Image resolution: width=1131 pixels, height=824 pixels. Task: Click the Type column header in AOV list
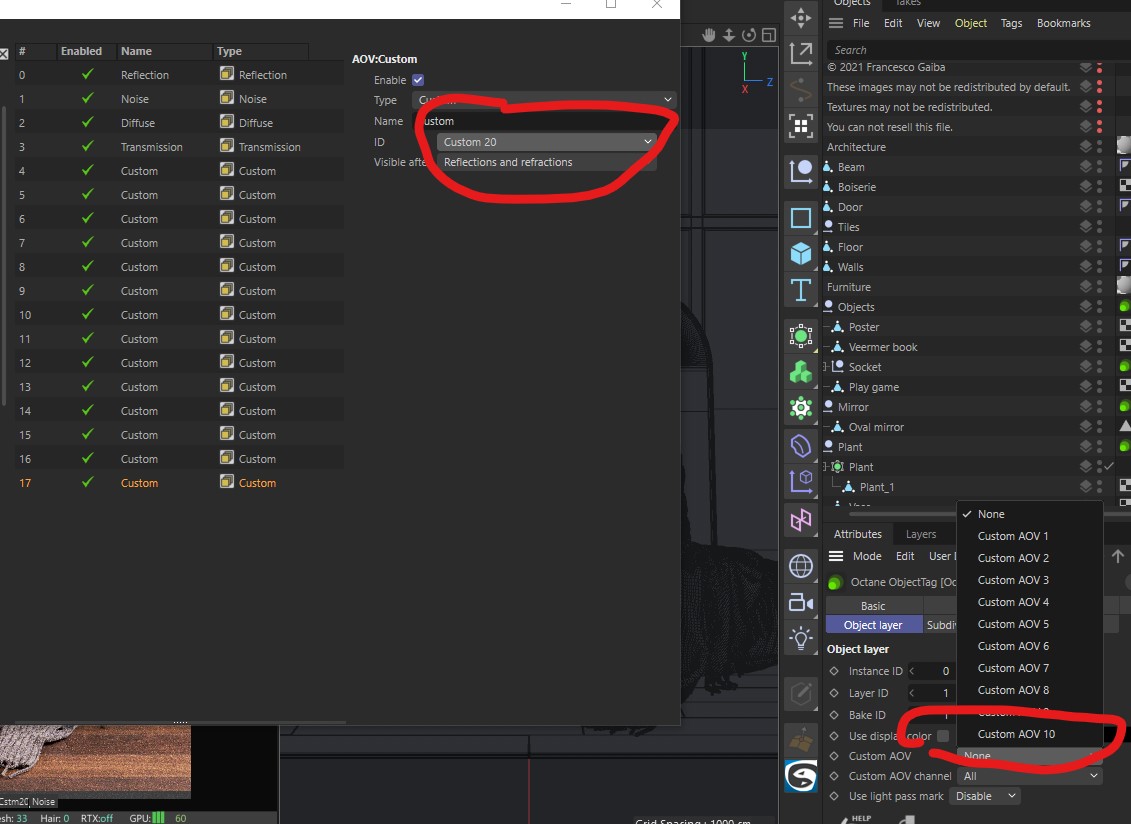(x=262, y=51)
